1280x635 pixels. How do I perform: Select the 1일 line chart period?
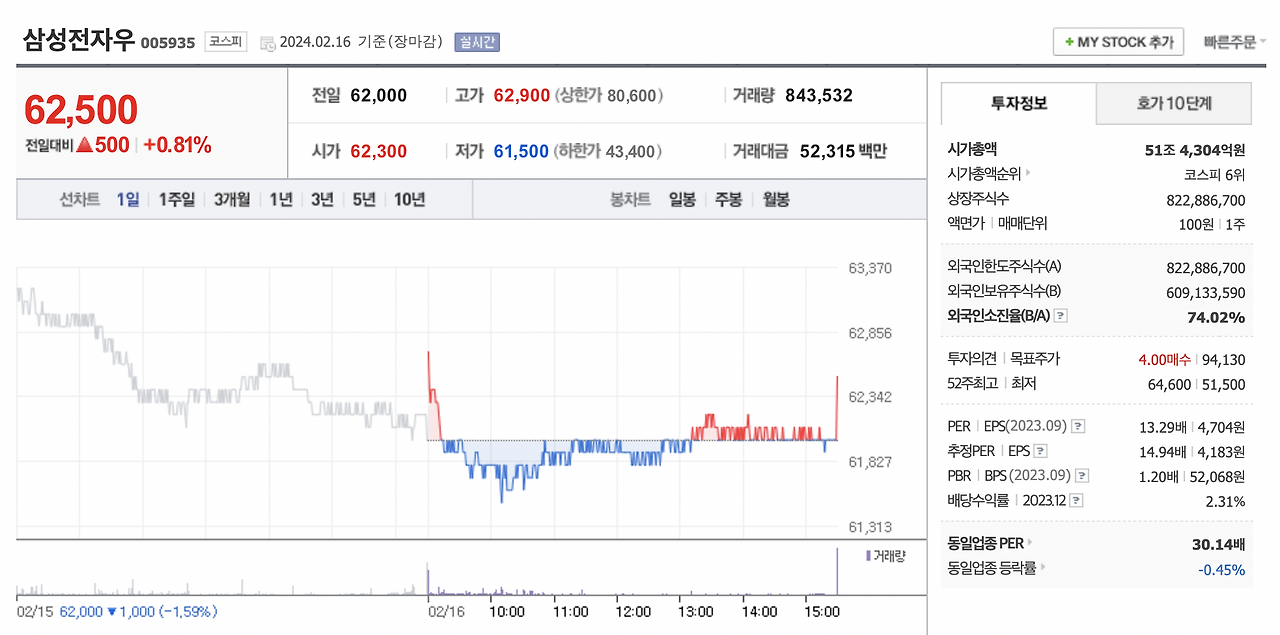(128, 199)
